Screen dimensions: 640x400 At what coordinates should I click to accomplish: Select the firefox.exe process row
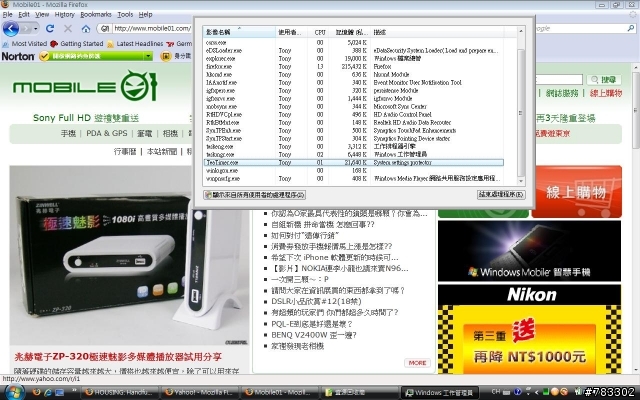click(x=353, y=67)
